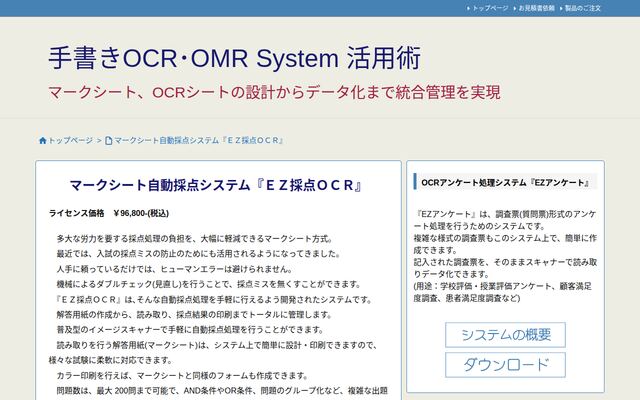Click the line 機械によるダブルチェック(見直し)
Viewport: 640px width, 400px height.
point(209,284)
